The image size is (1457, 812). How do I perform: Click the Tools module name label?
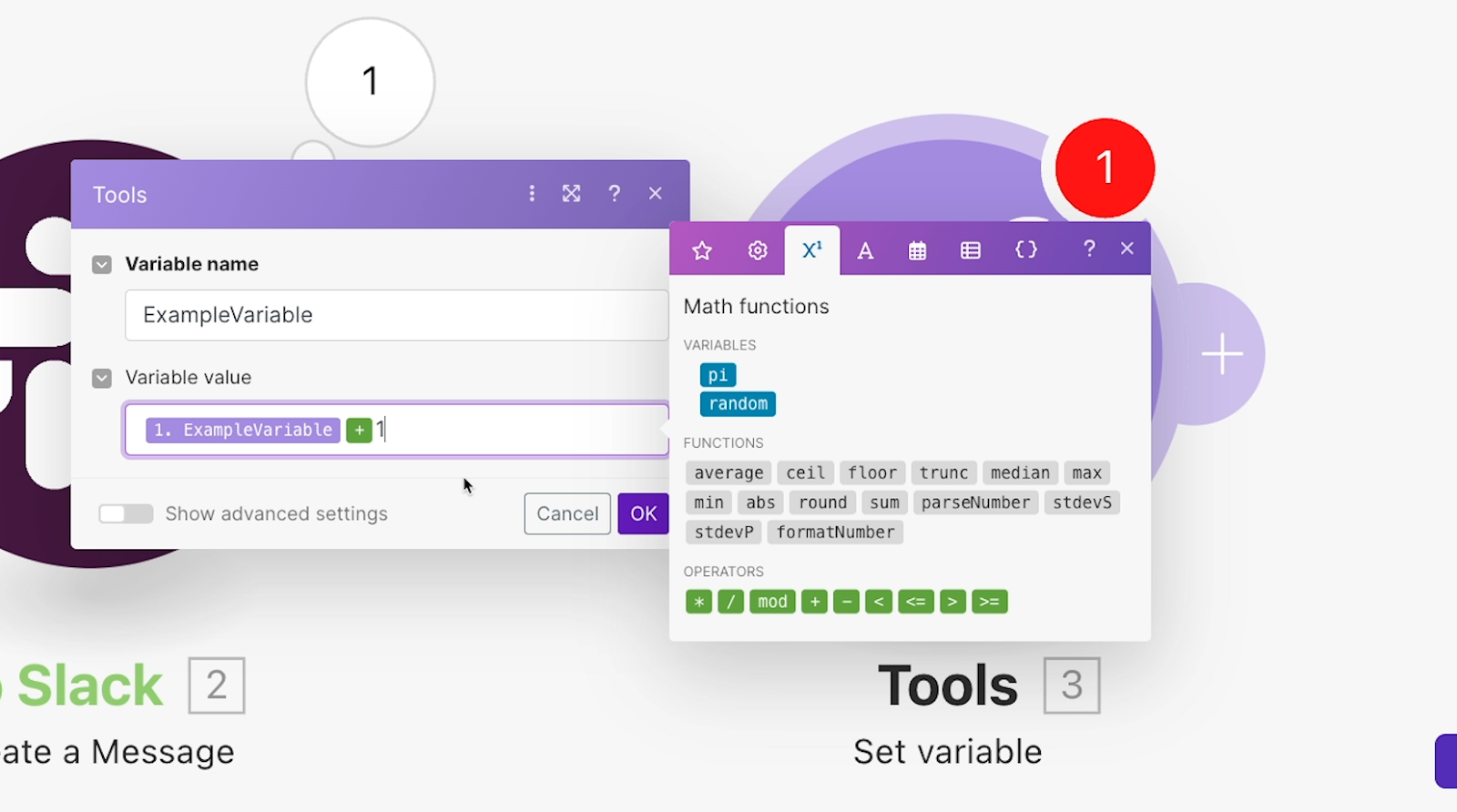point(947,685)
